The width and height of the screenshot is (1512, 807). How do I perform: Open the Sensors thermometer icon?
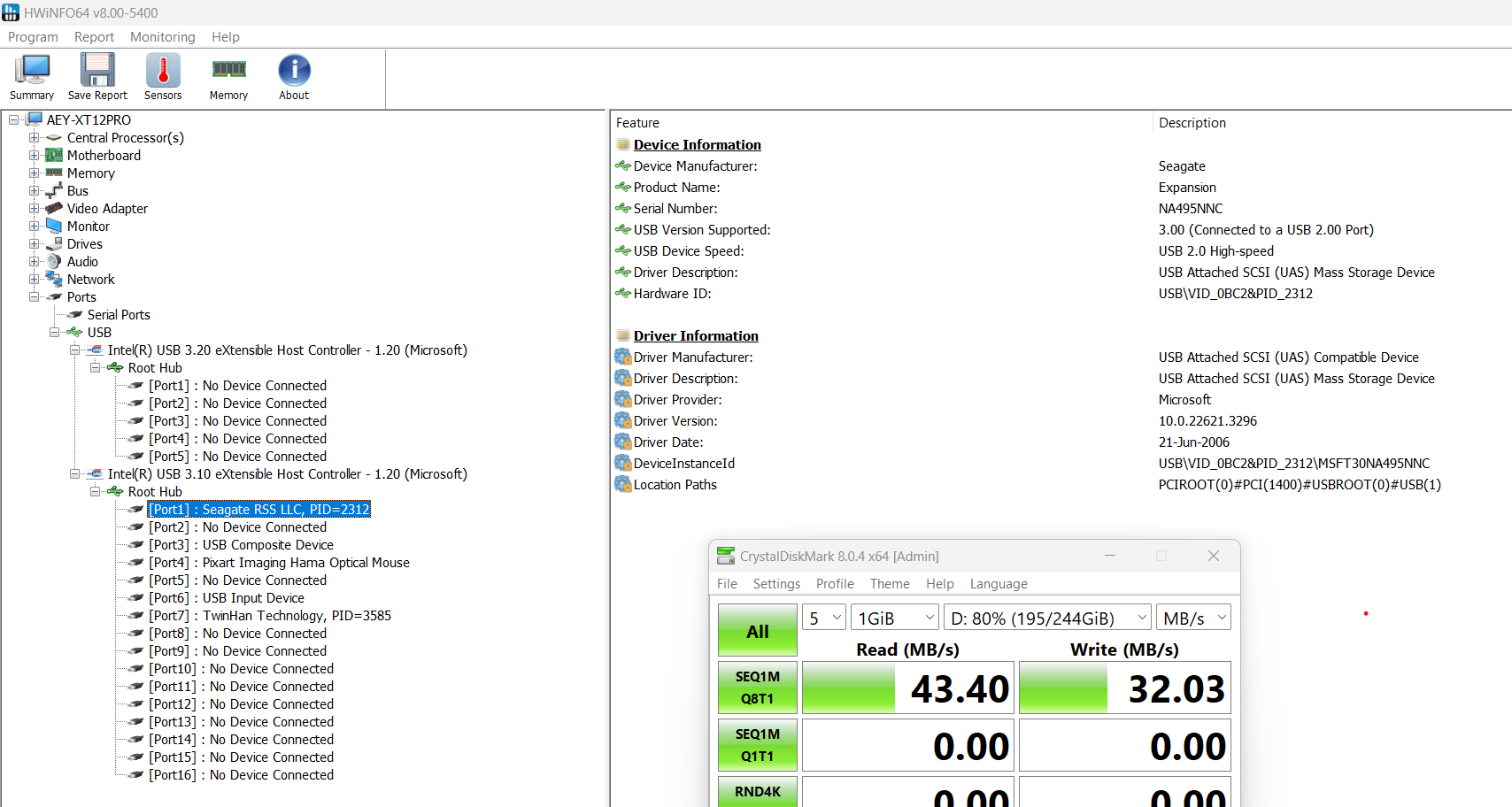[x=163, y=77]
